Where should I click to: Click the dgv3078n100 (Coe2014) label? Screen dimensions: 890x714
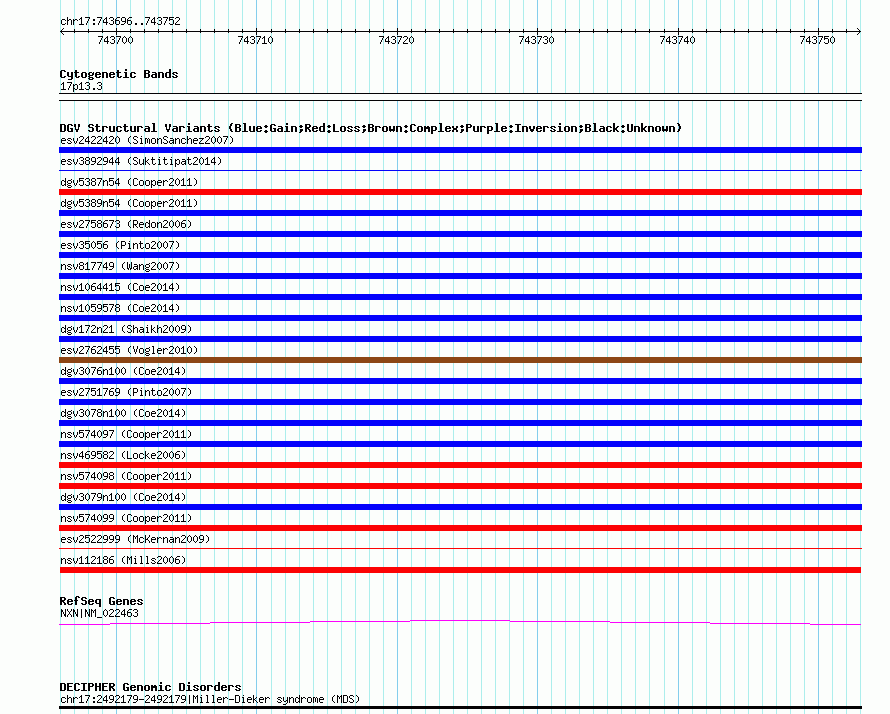click(x=123, y=413)
